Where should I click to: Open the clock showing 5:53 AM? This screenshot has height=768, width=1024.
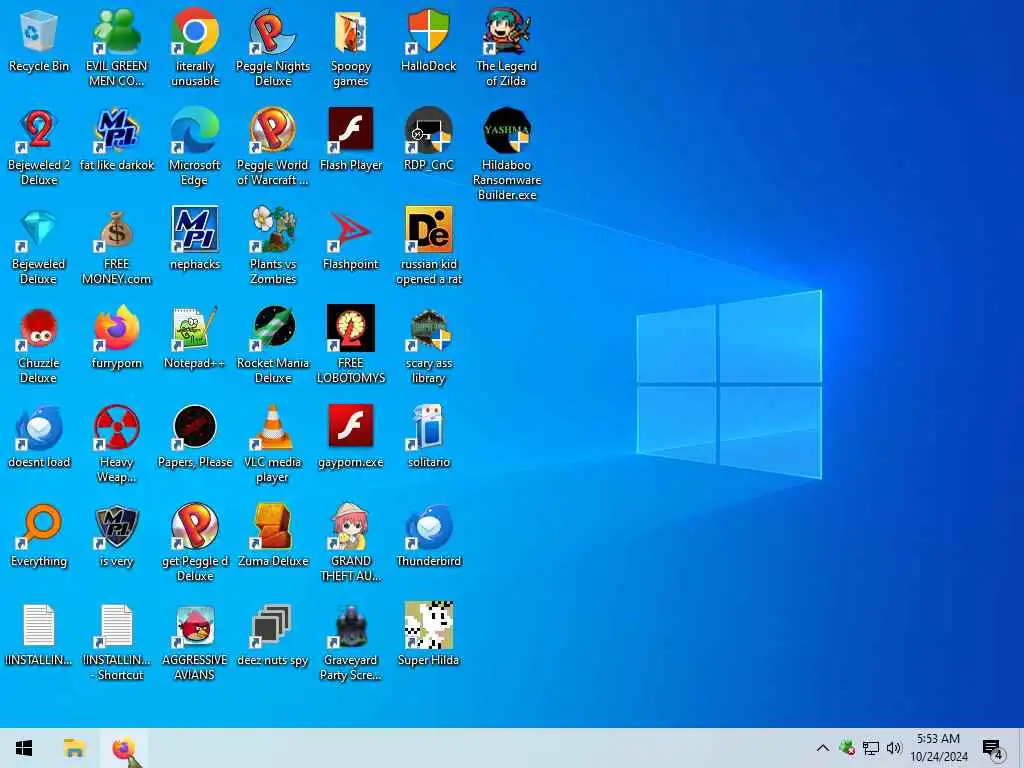tap(938, 748)
